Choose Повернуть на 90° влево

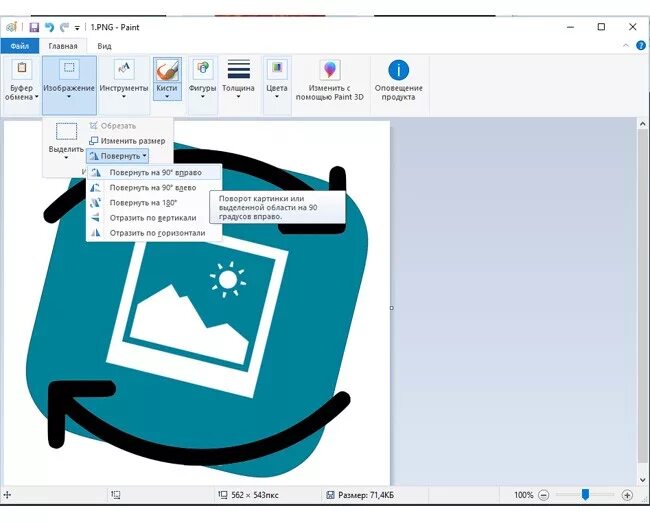pos(154,187)
